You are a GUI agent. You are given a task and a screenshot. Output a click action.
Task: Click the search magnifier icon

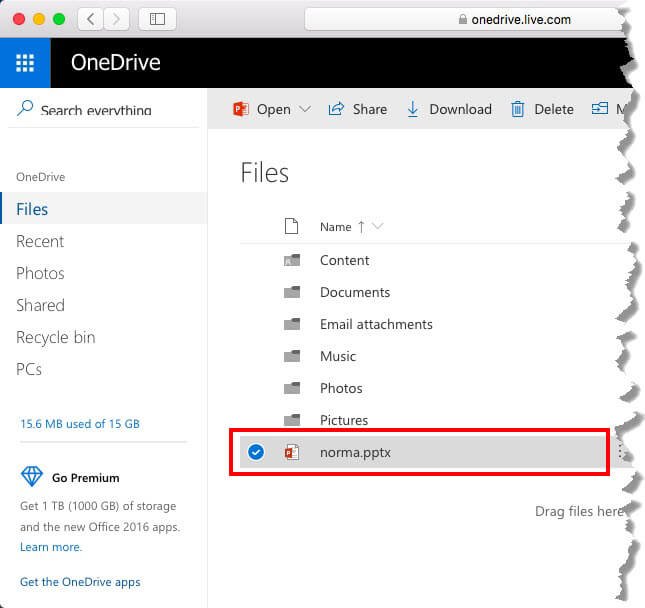click(x=25, y=108)
